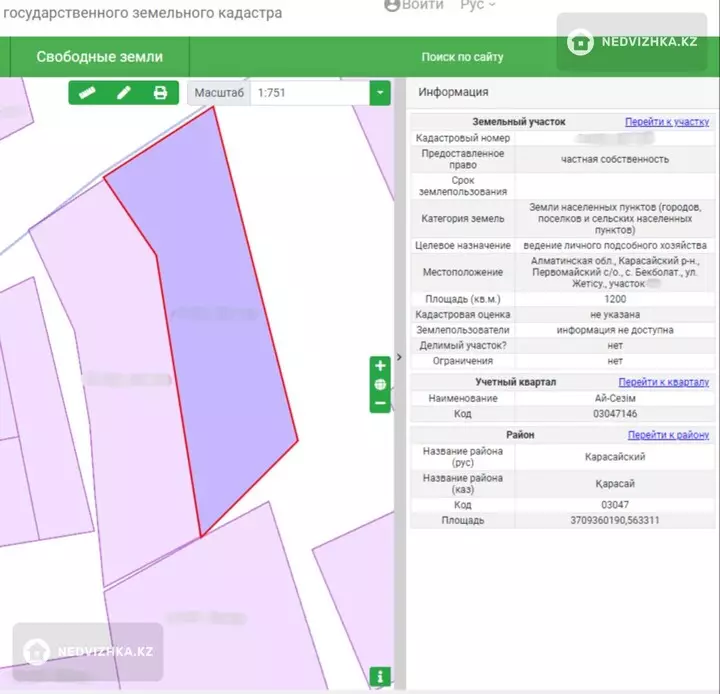Select the ruler measurement tool
The image size is (720, 694).
tap(87, 93)
